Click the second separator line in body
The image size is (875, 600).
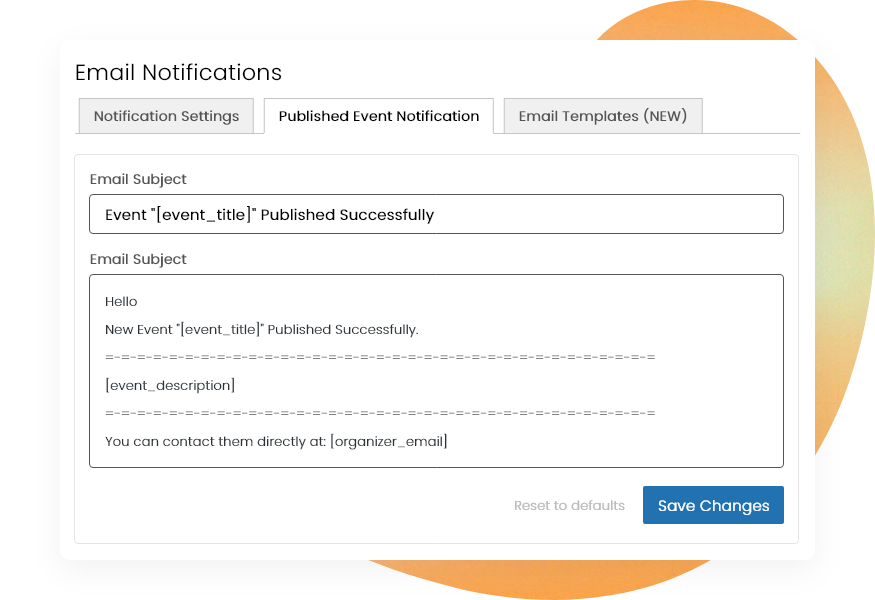380,413
